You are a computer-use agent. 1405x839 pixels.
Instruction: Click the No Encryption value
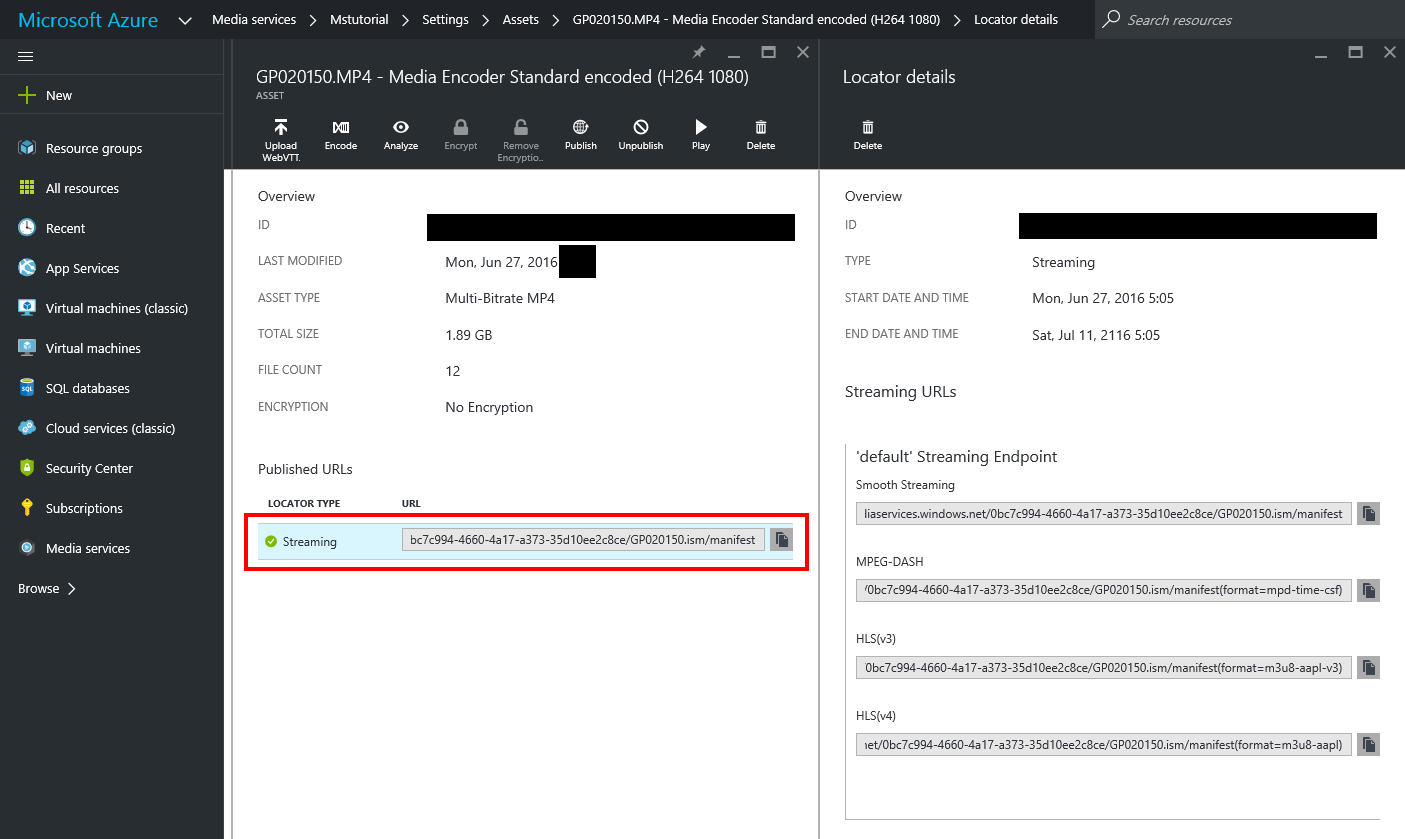489,407
